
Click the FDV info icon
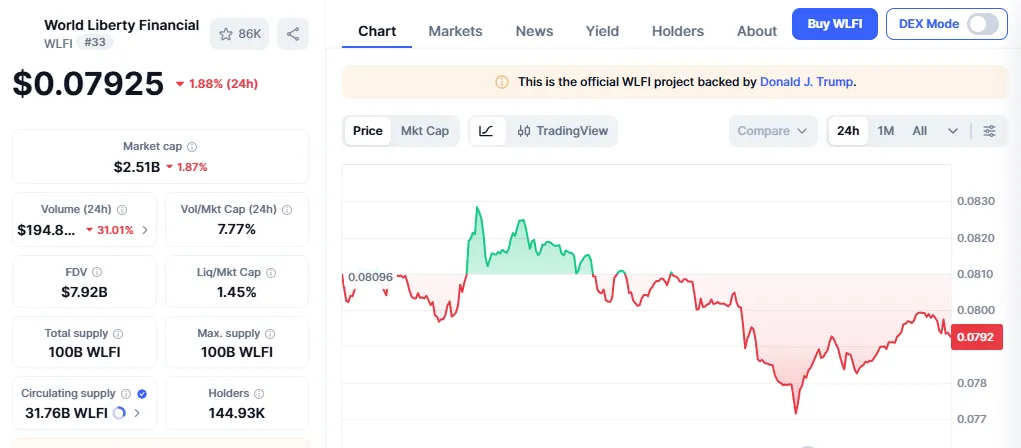[x=97, y=271]
